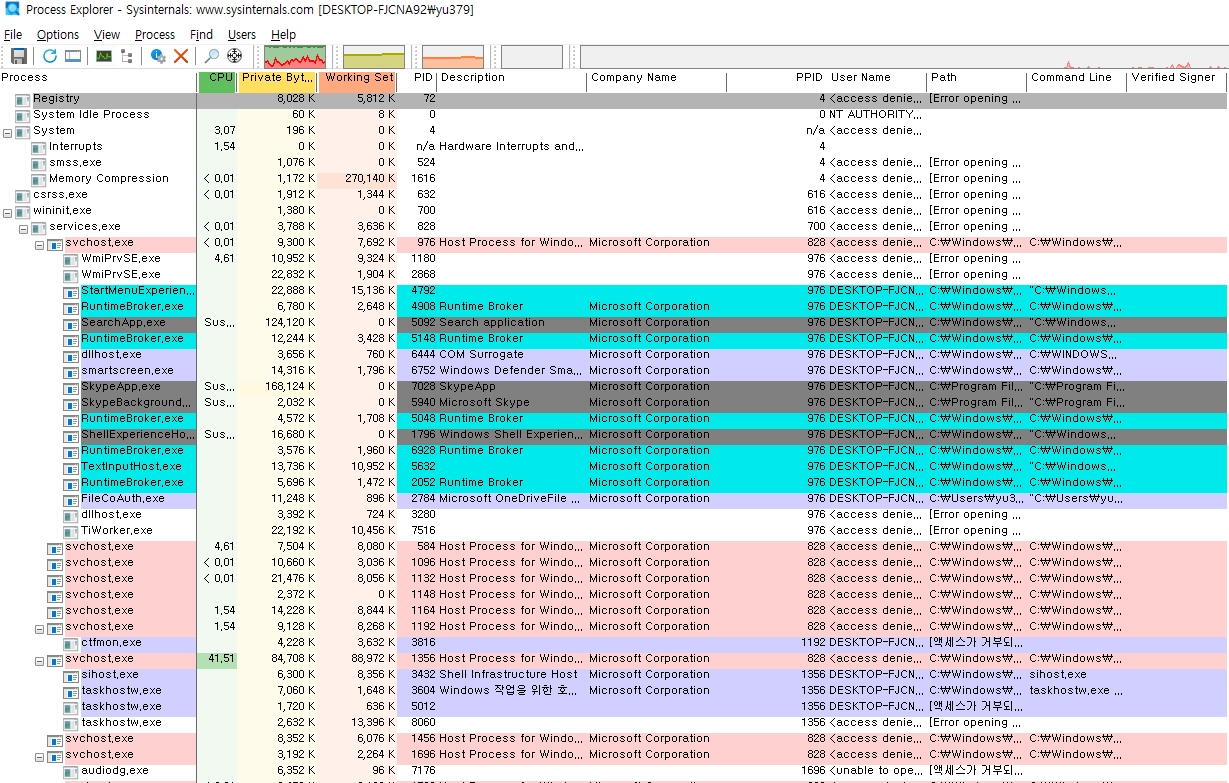Click the Windows Defender SmartScreen description cell
Screen dimensions: 1229x783
(512, 371)
